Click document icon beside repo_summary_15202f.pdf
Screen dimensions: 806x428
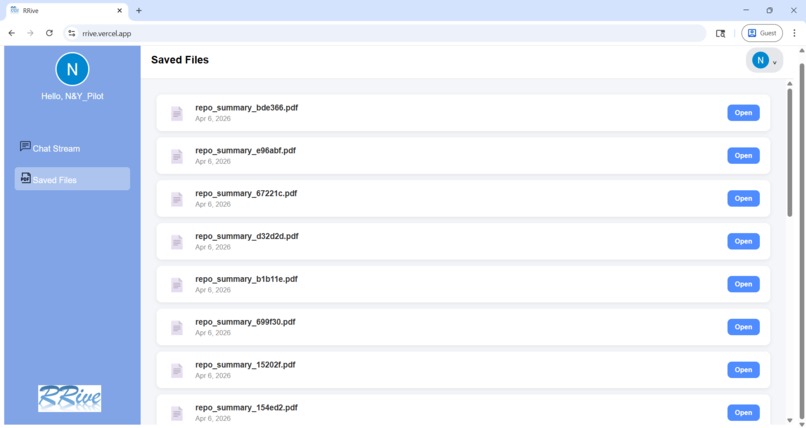pos(177,370)
